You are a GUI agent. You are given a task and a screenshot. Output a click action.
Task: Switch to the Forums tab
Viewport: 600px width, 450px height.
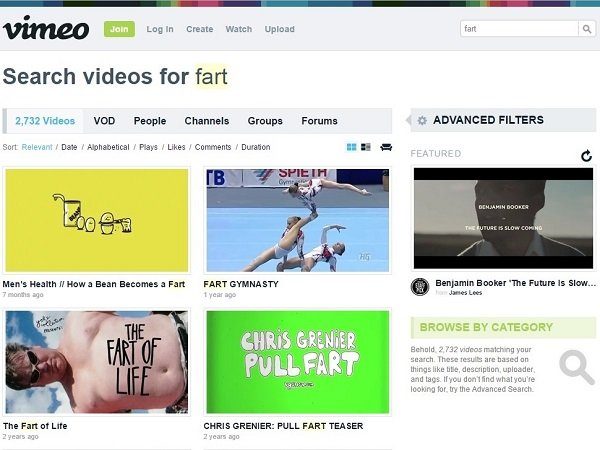pyautogui.click(x=319, y=121)
